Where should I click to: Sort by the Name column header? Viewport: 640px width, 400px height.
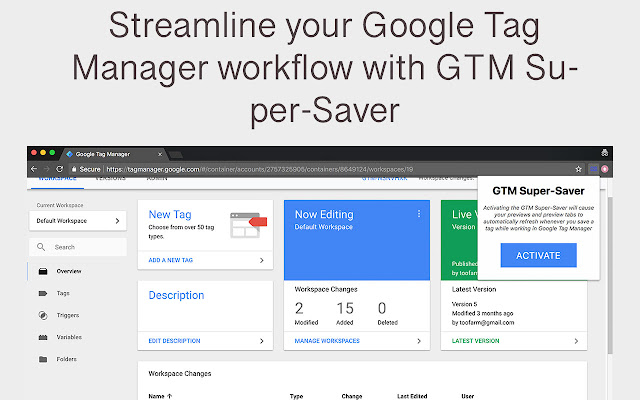(x=160, y=396)
